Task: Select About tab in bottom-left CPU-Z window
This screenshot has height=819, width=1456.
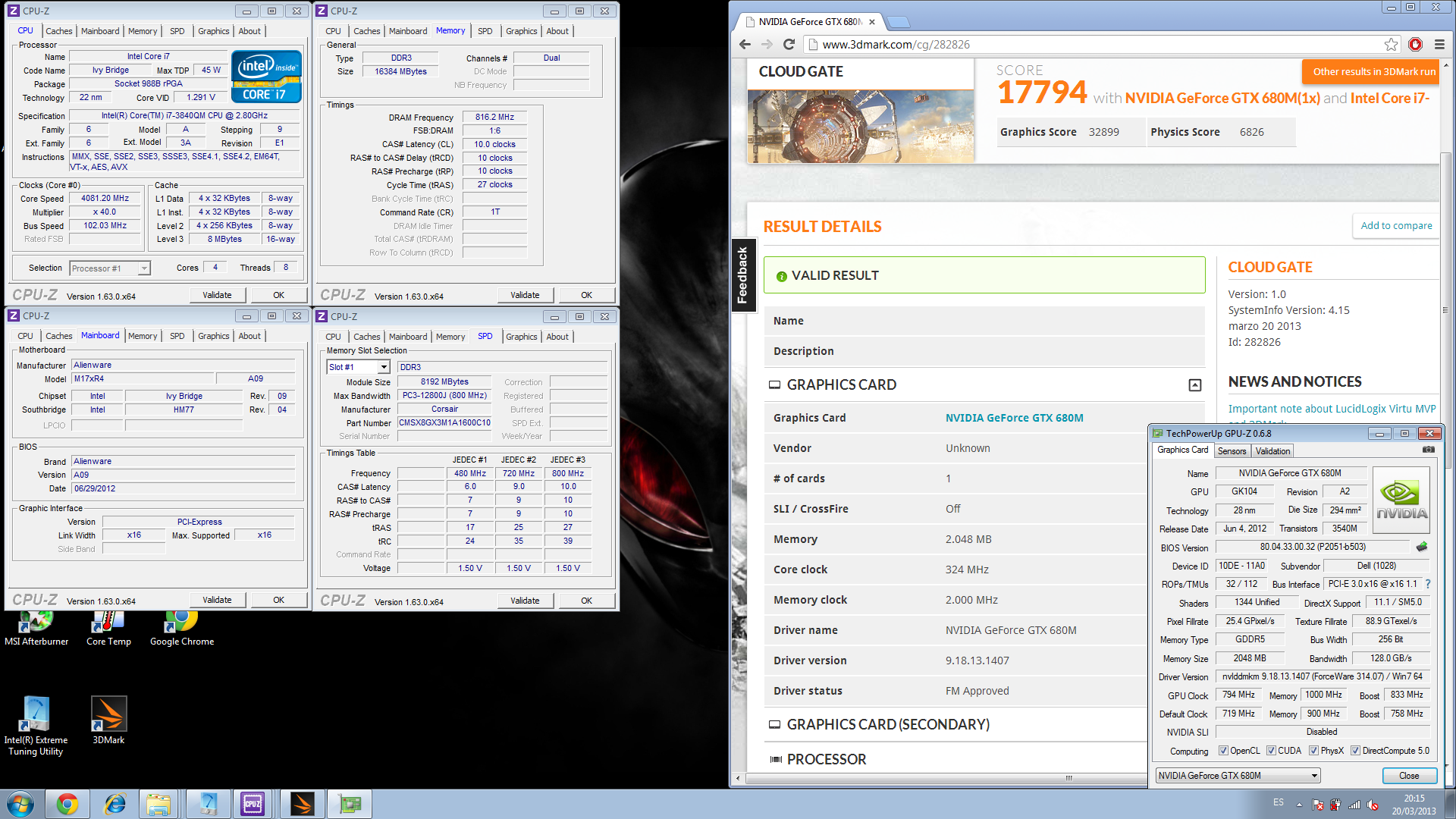Action: click(x=249, y=336)
